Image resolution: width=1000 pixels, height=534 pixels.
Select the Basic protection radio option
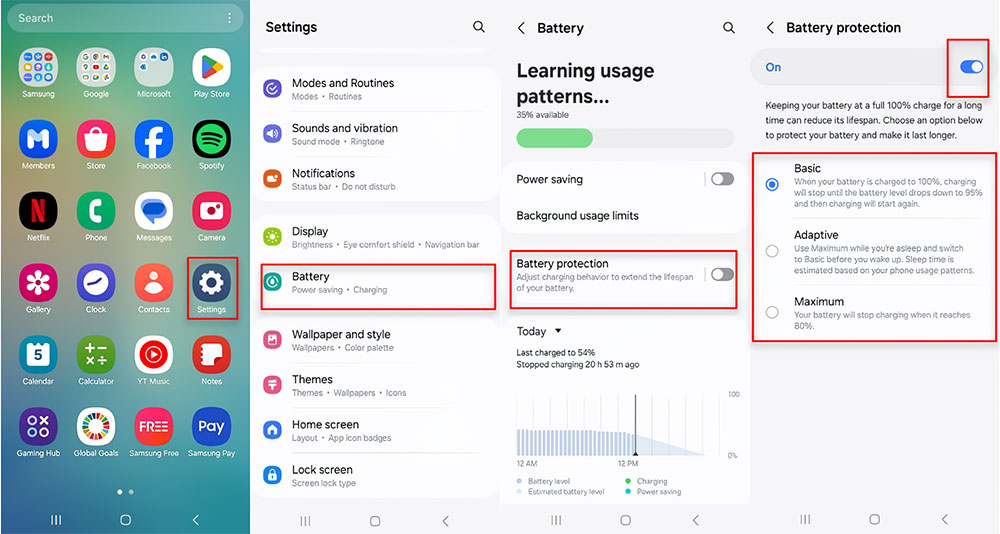tap(772, 184)
